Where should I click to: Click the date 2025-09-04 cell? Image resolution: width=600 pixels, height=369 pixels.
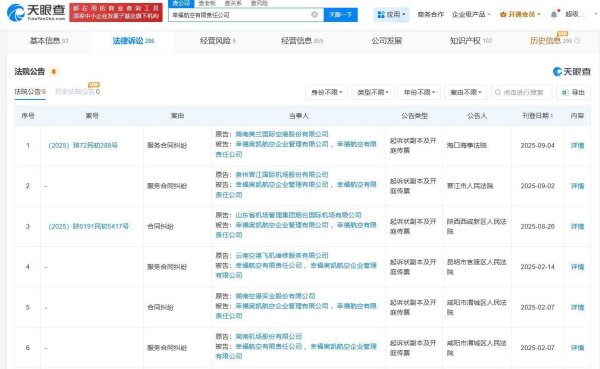(x=537, y=145)
